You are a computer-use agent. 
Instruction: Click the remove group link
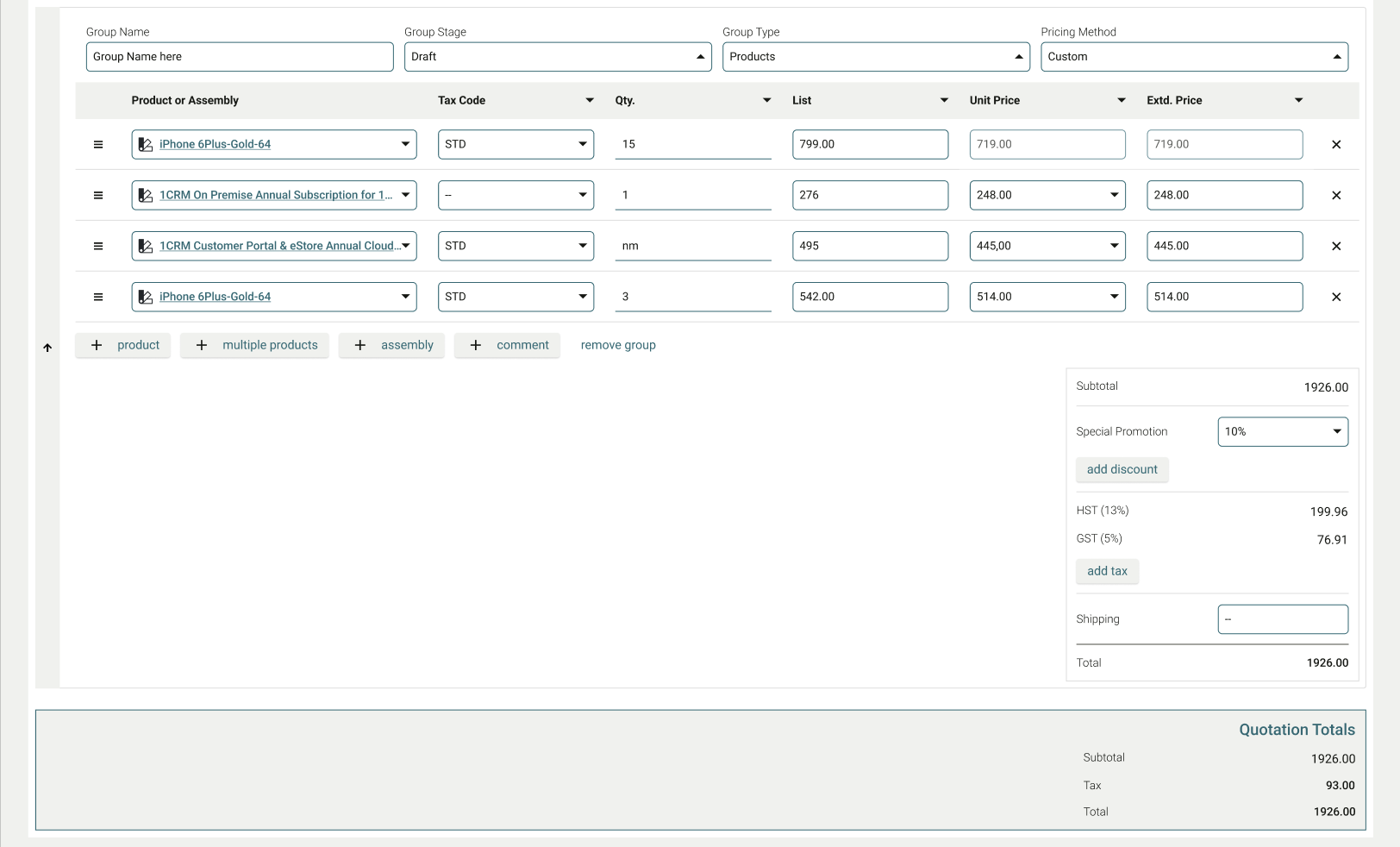pos(618,346)
